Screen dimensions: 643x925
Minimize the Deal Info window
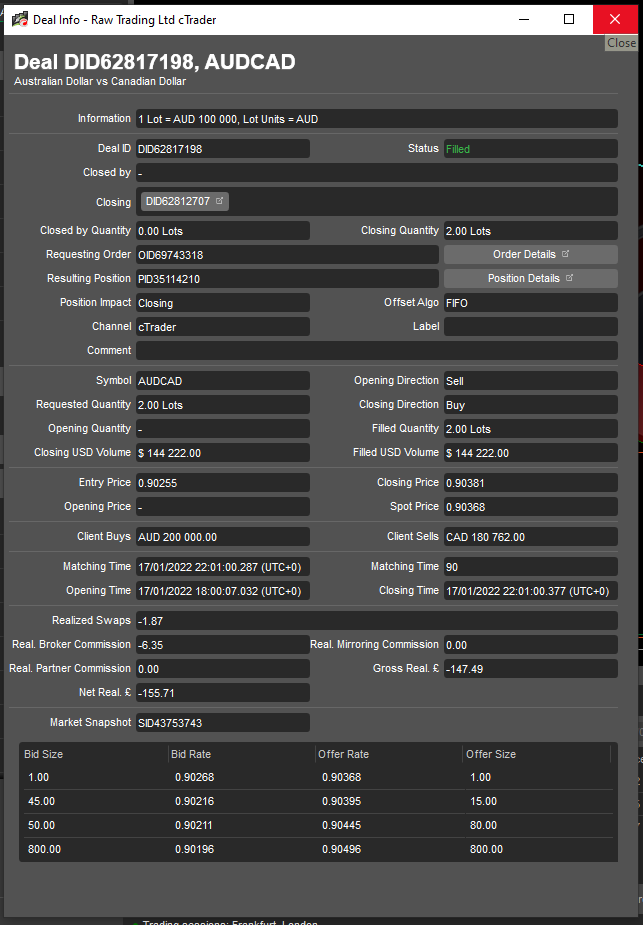tap(523, 19)
